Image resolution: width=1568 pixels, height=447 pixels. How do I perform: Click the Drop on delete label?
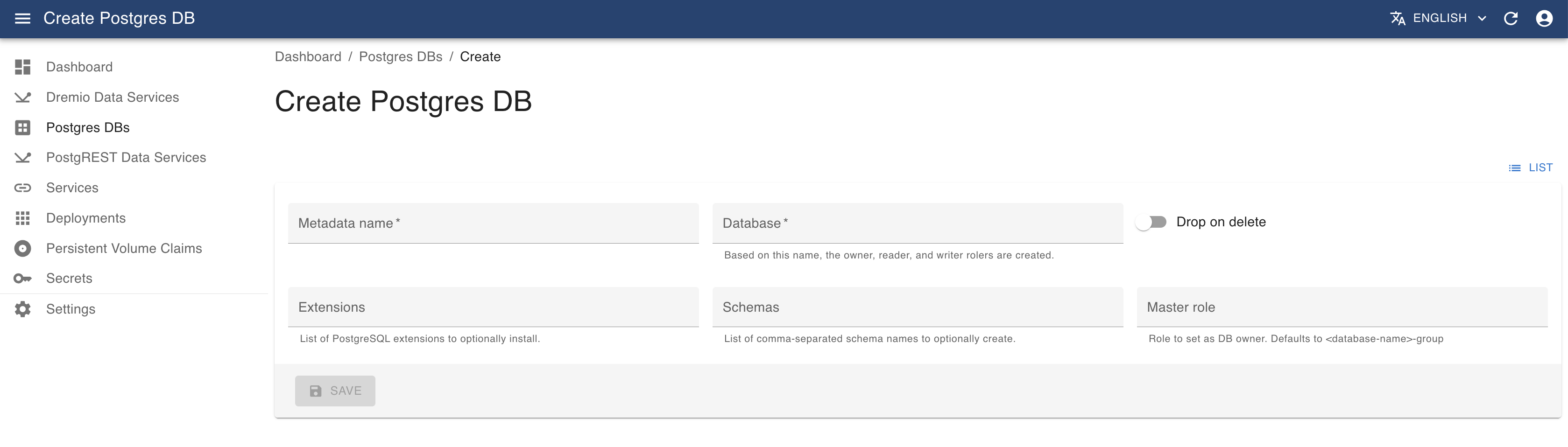(x=1221, y=222)
